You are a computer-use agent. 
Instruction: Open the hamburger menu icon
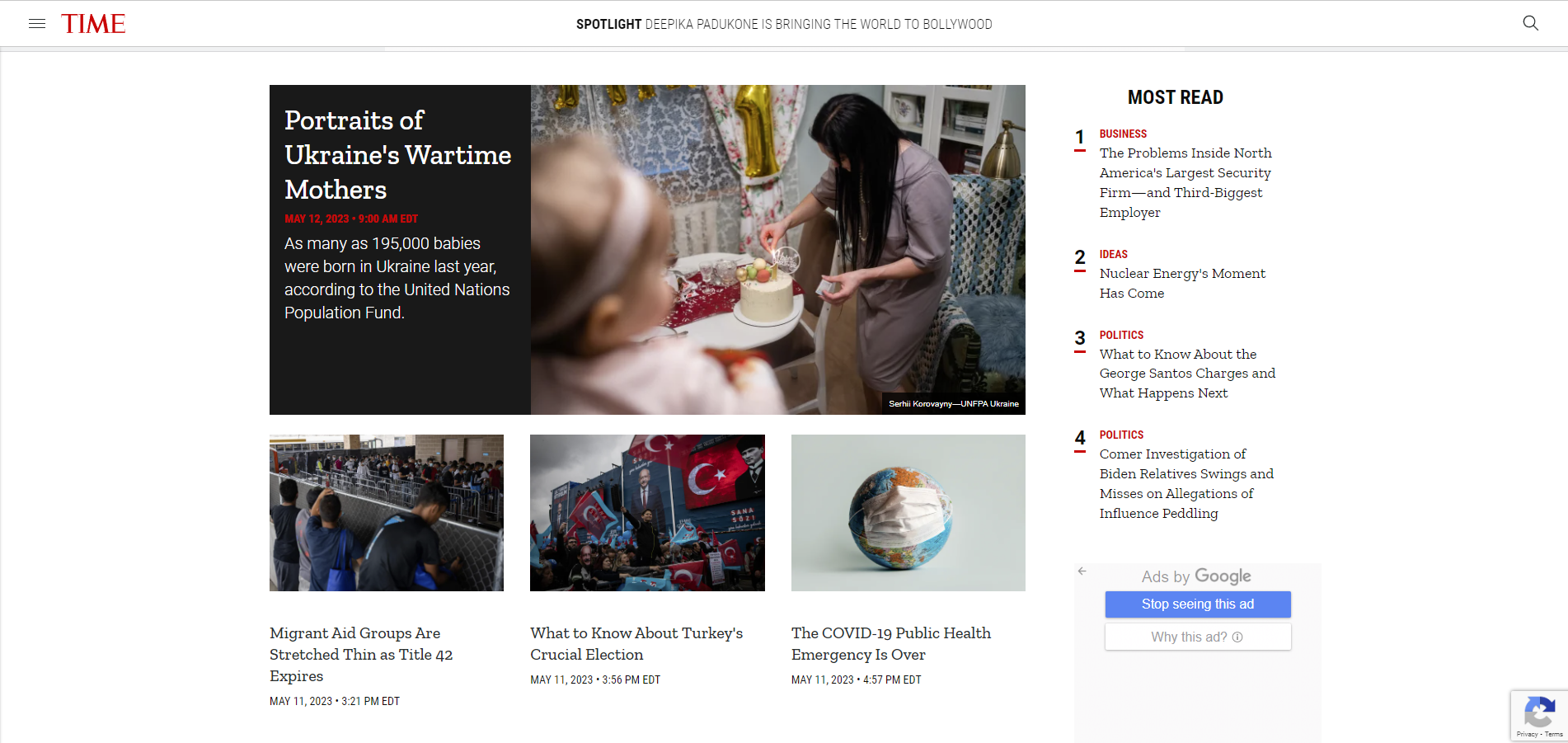37,24
